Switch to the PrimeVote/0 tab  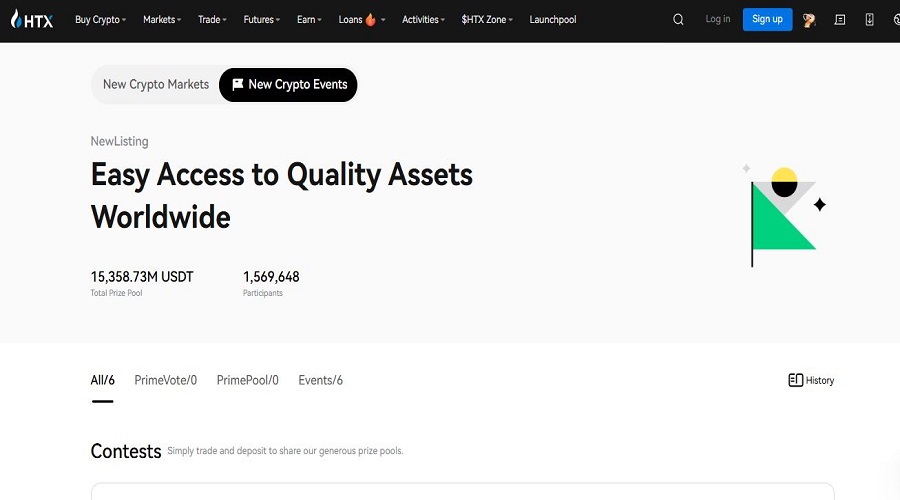pos(166,380)
